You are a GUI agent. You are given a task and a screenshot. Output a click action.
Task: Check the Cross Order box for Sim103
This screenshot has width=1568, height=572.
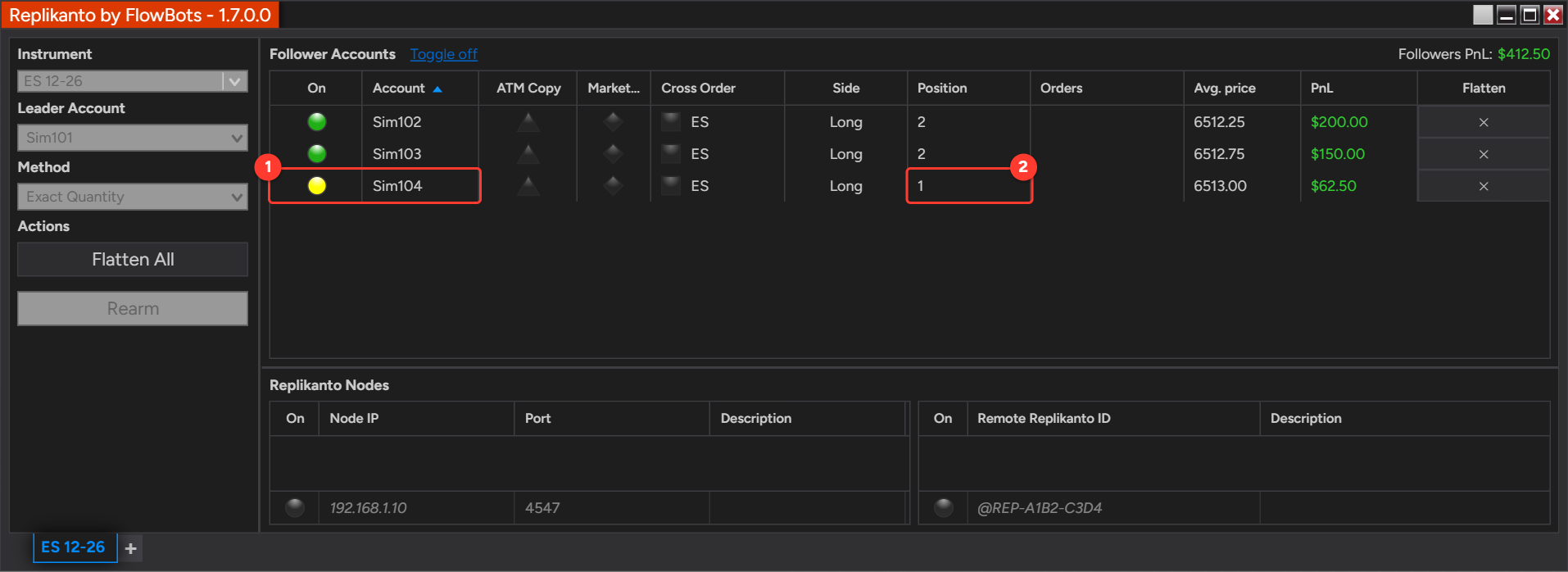[x=671, y=154]
